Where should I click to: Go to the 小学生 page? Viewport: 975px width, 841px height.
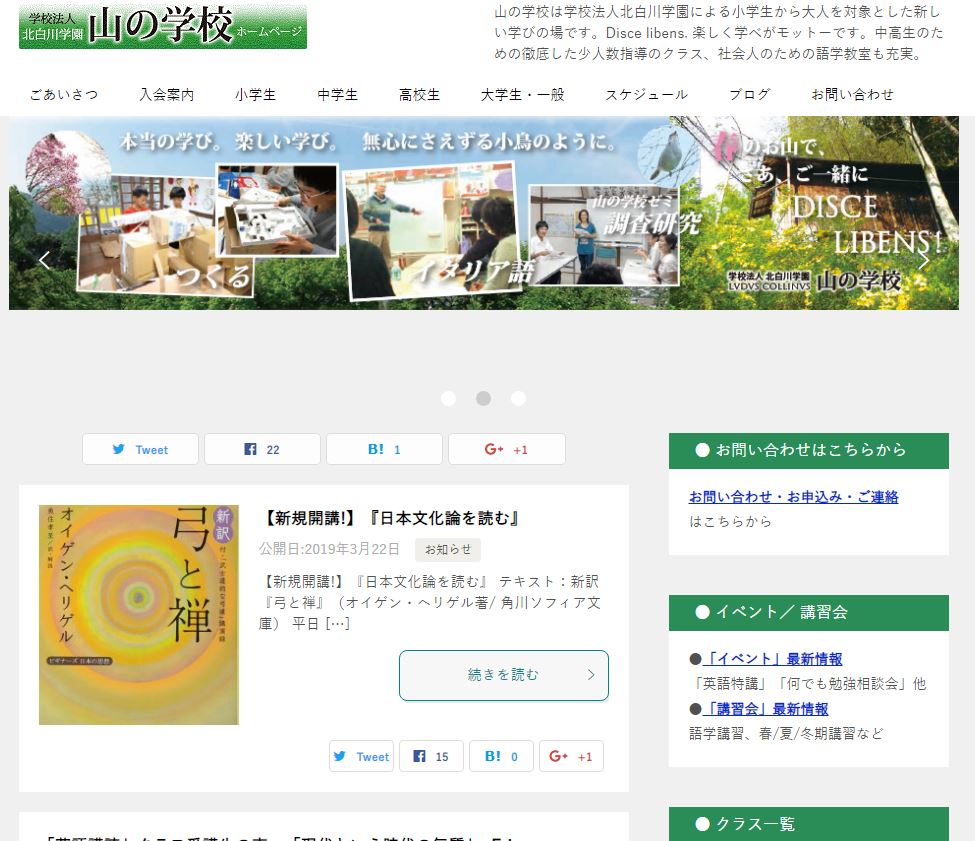tap(256, 94)
